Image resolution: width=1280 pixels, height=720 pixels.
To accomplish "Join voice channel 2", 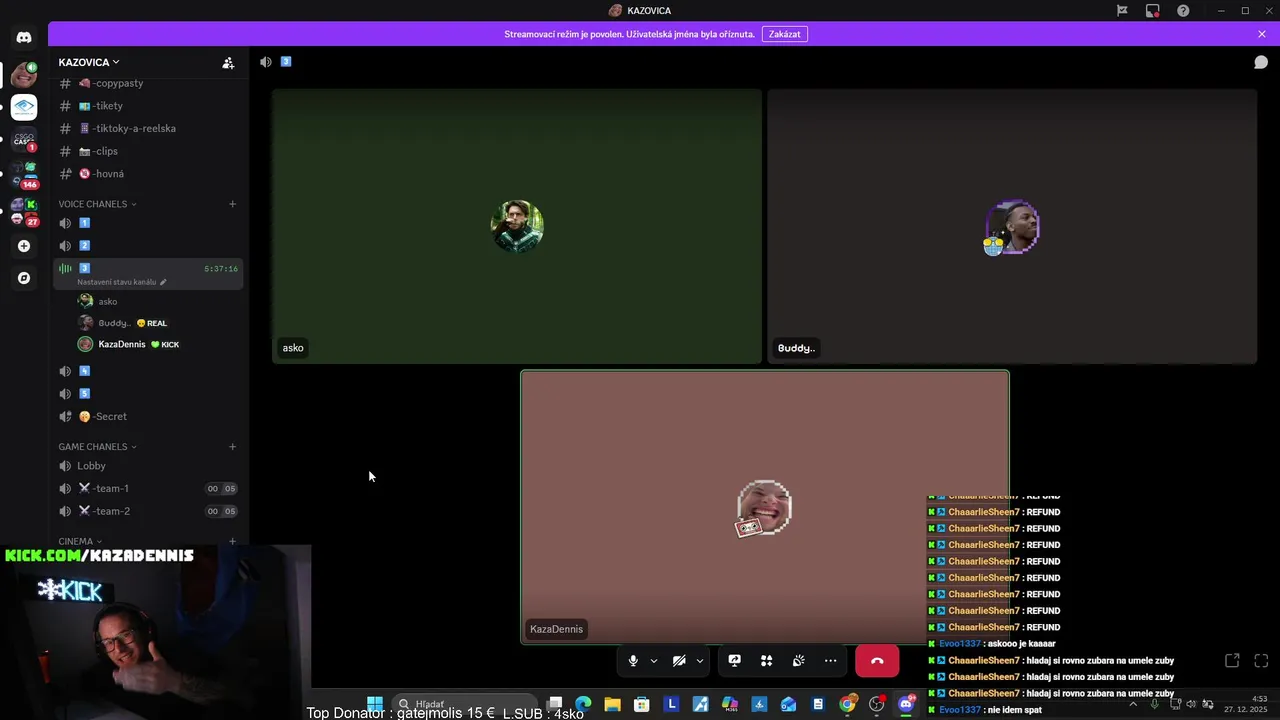I will 148,245.
